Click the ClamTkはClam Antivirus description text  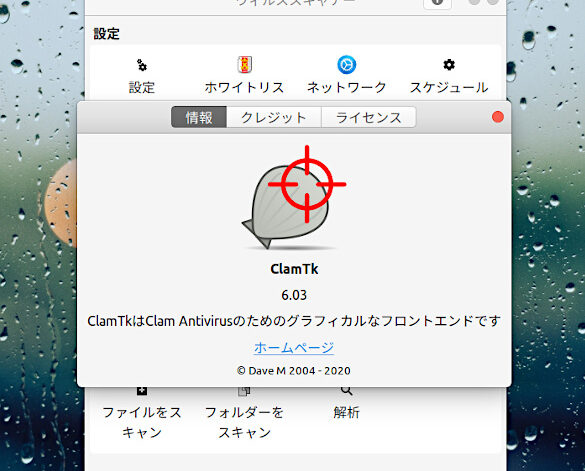[294, 321]
